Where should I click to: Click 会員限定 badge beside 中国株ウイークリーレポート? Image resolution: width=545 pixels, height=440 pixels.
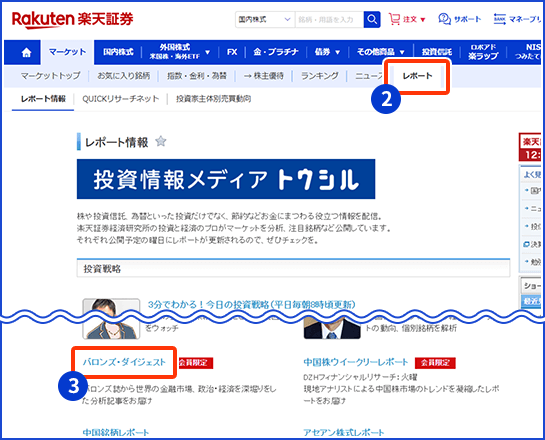click(x=435, y=363)
